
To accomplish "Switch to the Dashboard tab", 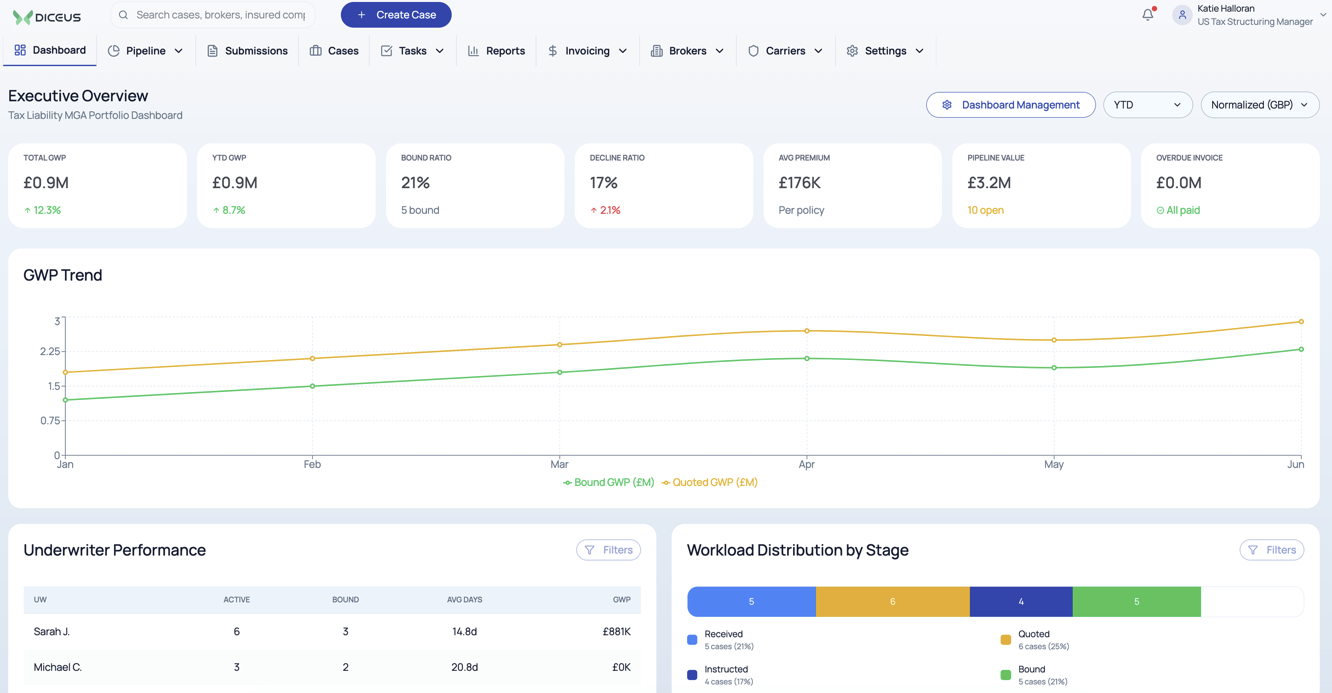I will [x=50, y=50].
